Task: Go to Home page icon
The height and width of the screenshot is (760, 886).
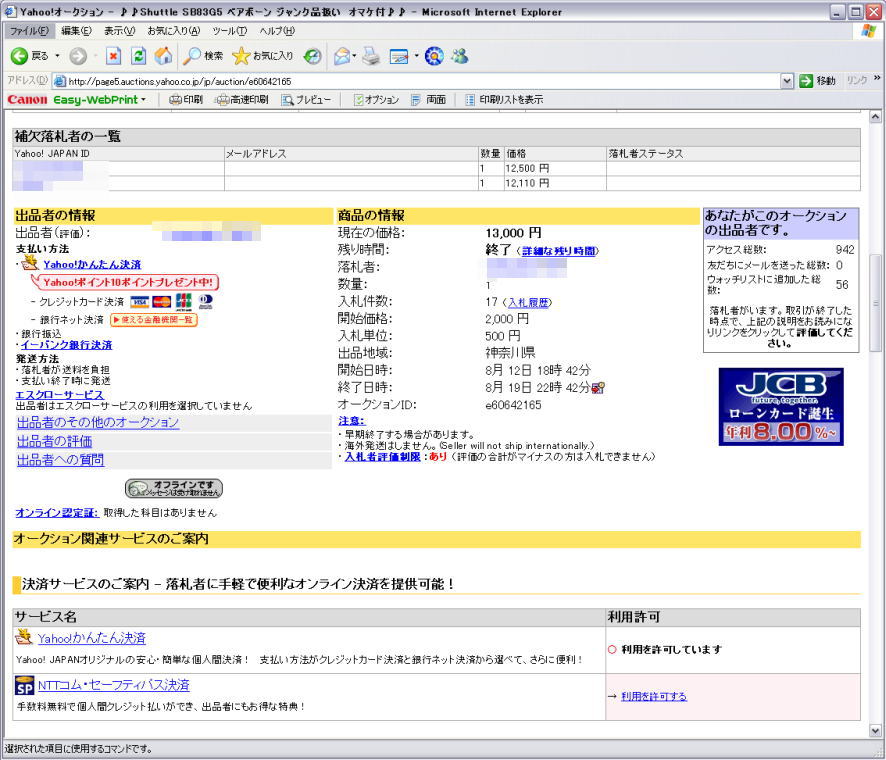Action: coord(163,55)
